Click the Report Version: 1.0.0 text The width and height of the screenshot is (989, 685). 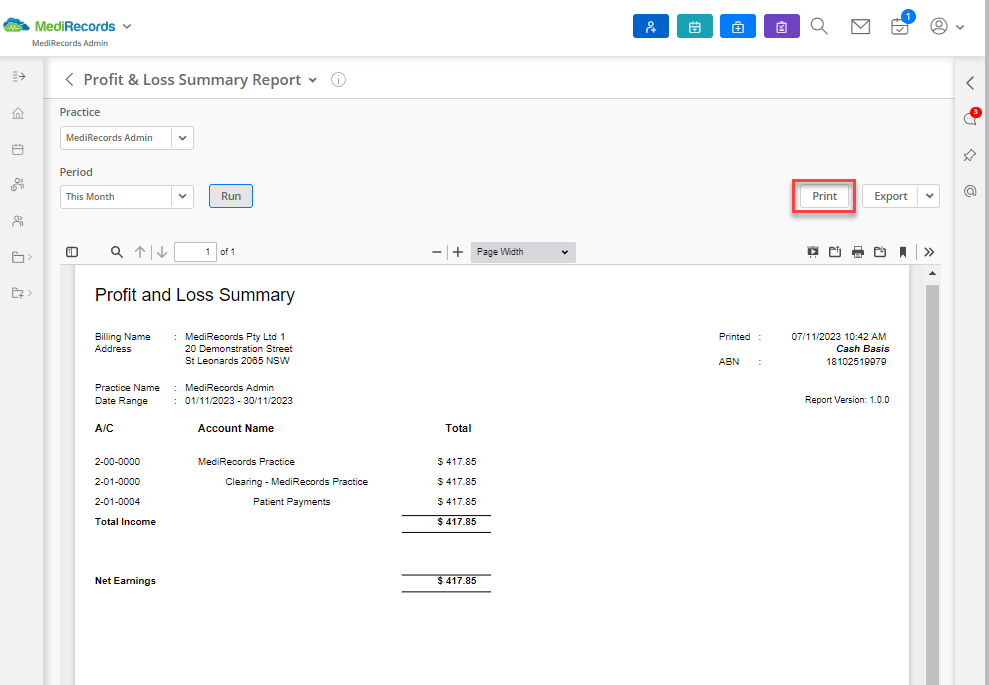point(847,400)
